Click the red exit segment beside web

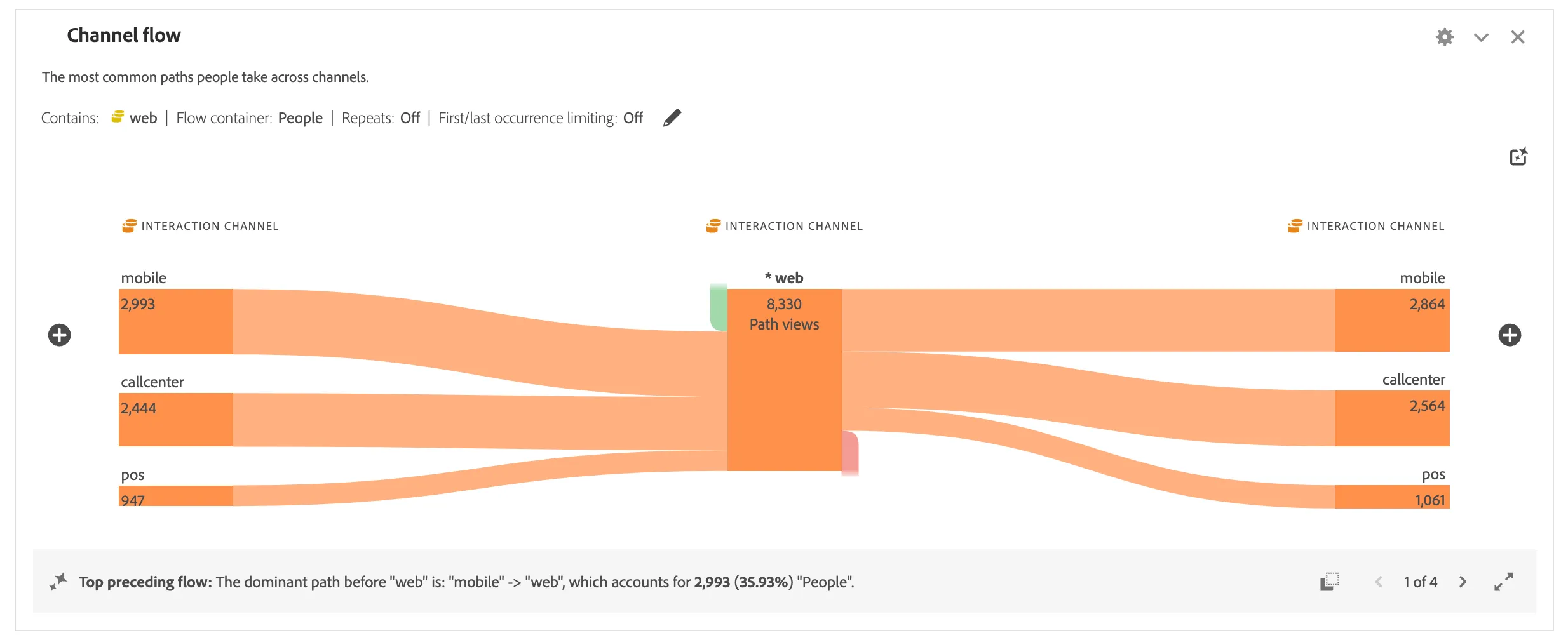pyautogui.click(x=850, y=453)
